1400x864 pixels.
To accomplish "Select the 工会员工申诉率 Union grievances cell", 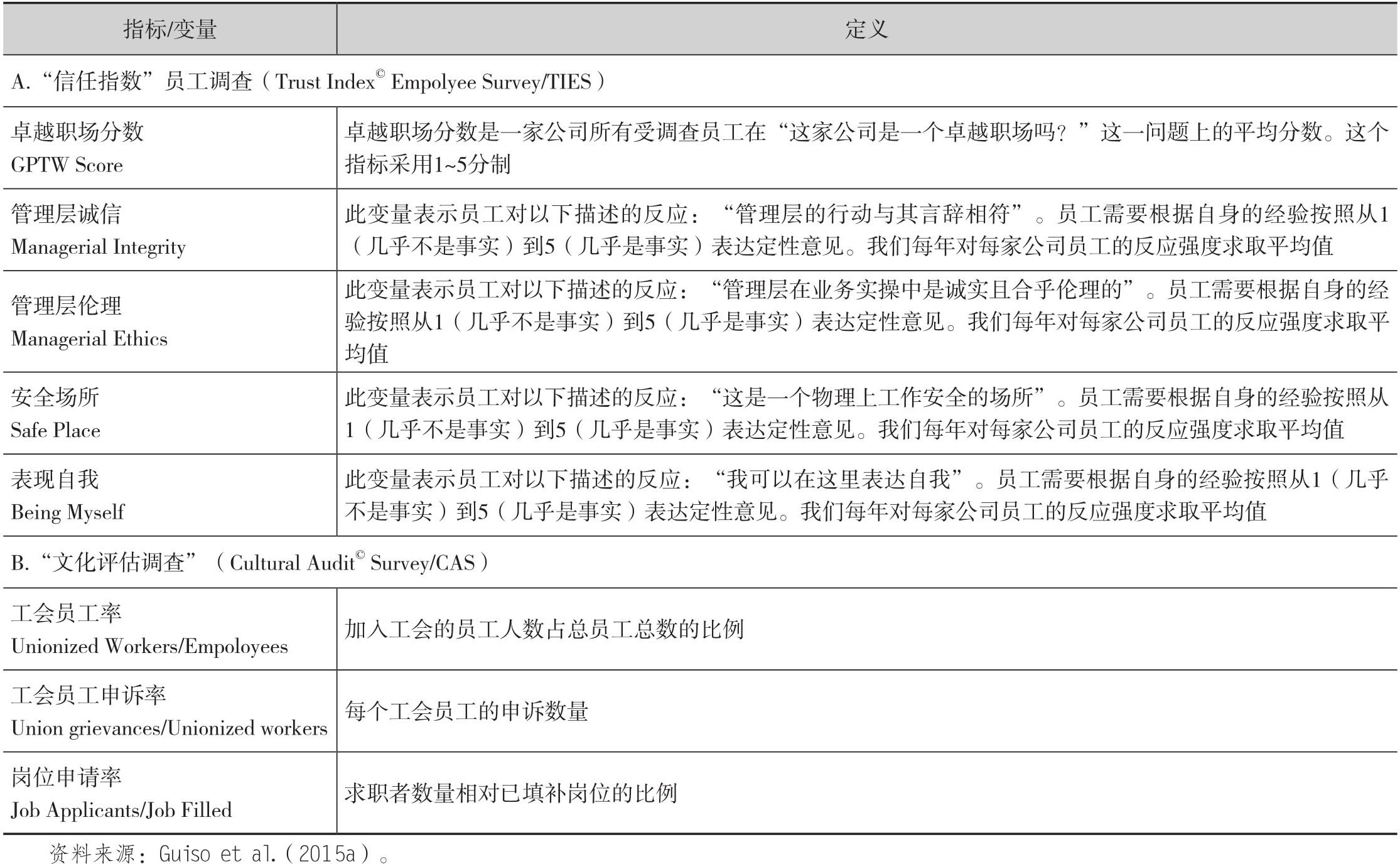I will (x=169, y=711).
